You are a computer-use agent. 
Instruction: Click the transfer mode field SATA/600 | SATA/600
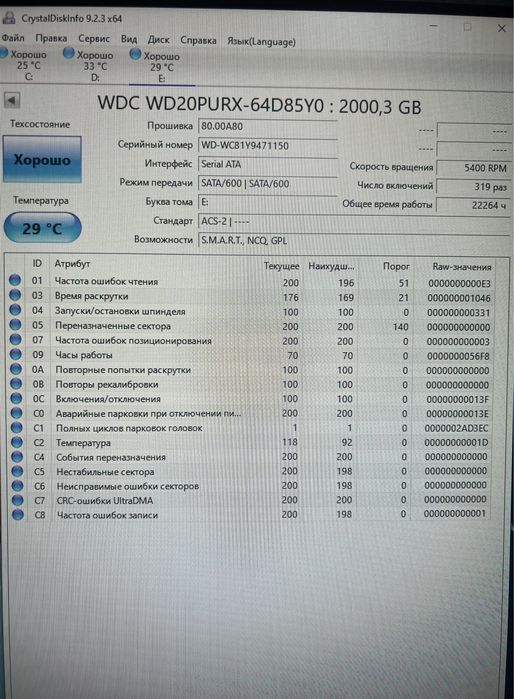pyautogui.click(x=267, y=183)
